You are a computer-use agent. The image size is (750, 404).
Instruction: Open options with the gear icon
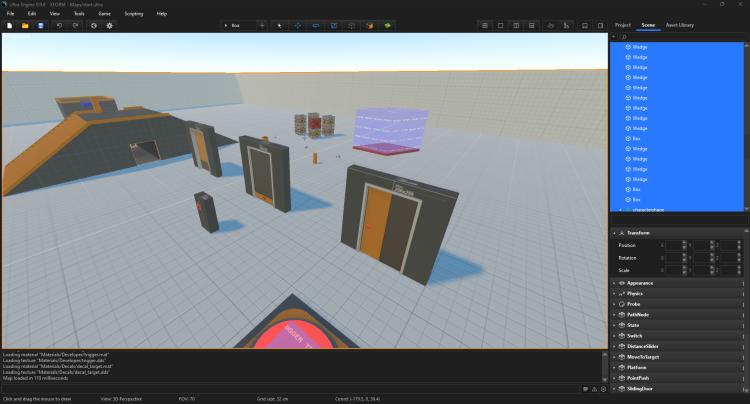pyautogui.click(x=110, y=25)
